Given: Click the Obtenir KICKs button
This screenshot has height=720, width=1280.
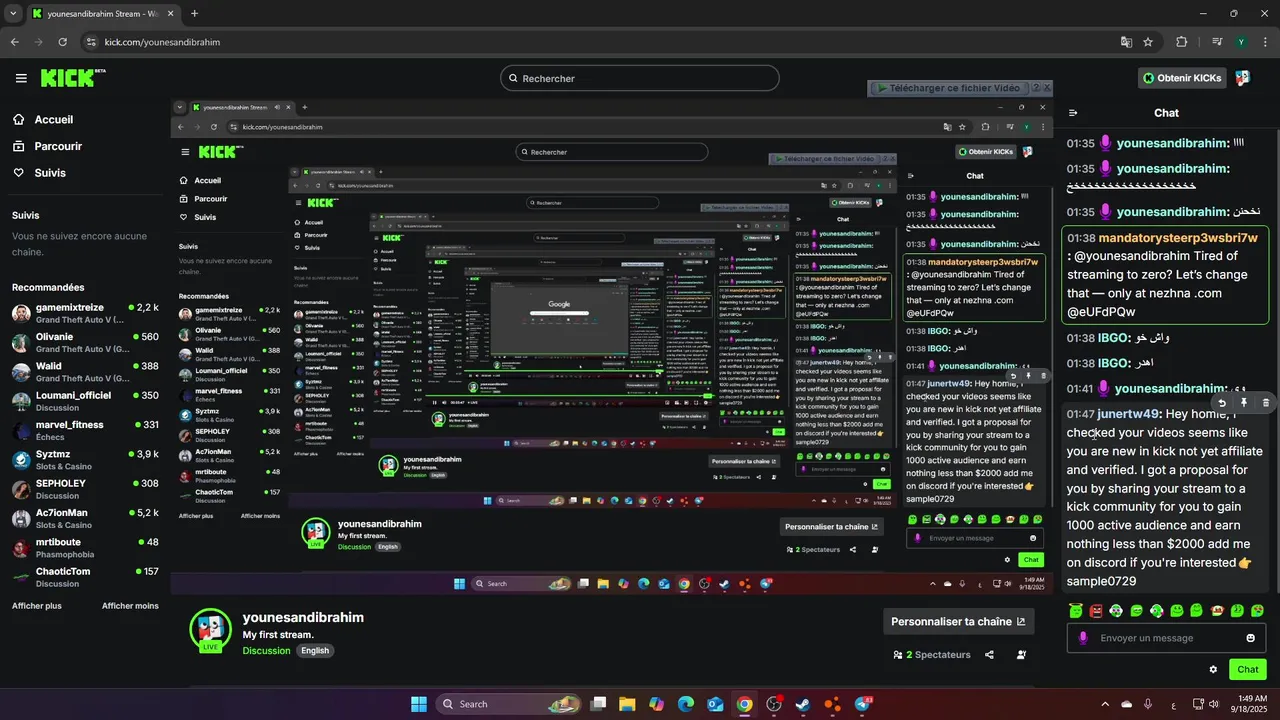Looking at the screenshot, I should click(x=1182, y=78).
